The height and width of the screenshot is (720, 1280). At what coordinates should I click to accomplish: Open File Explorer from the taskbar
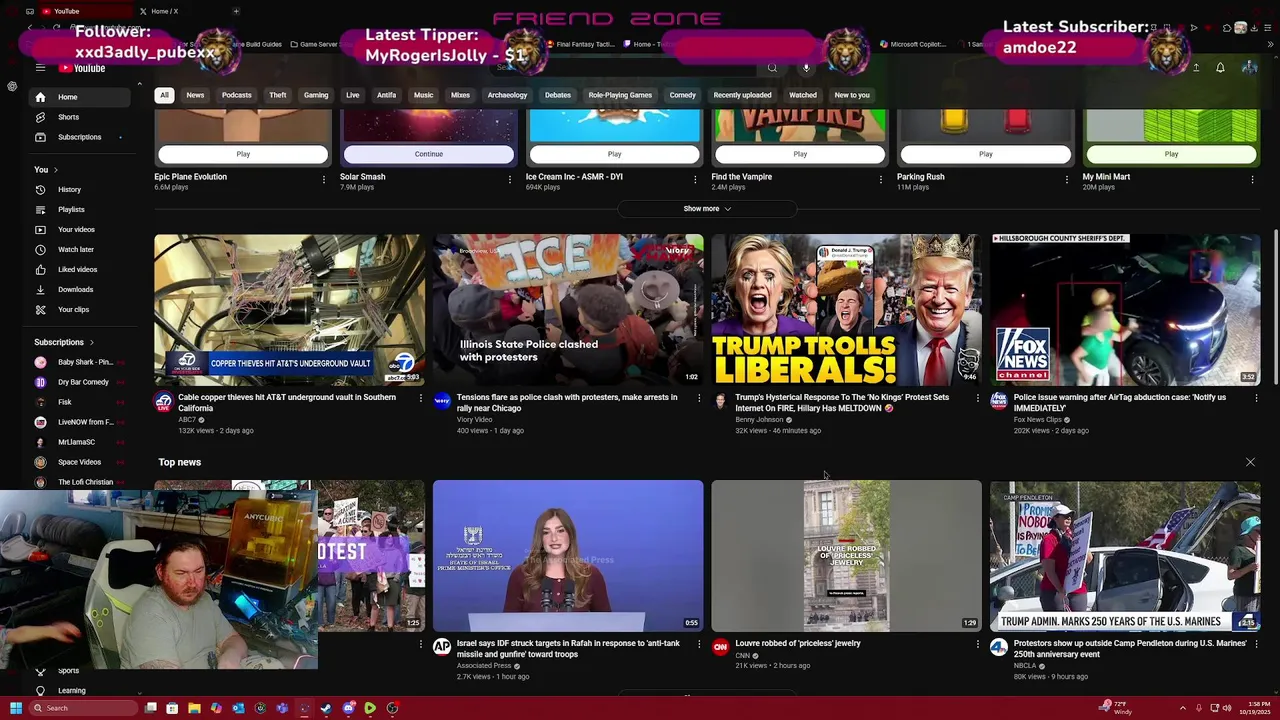pos(194,708)
